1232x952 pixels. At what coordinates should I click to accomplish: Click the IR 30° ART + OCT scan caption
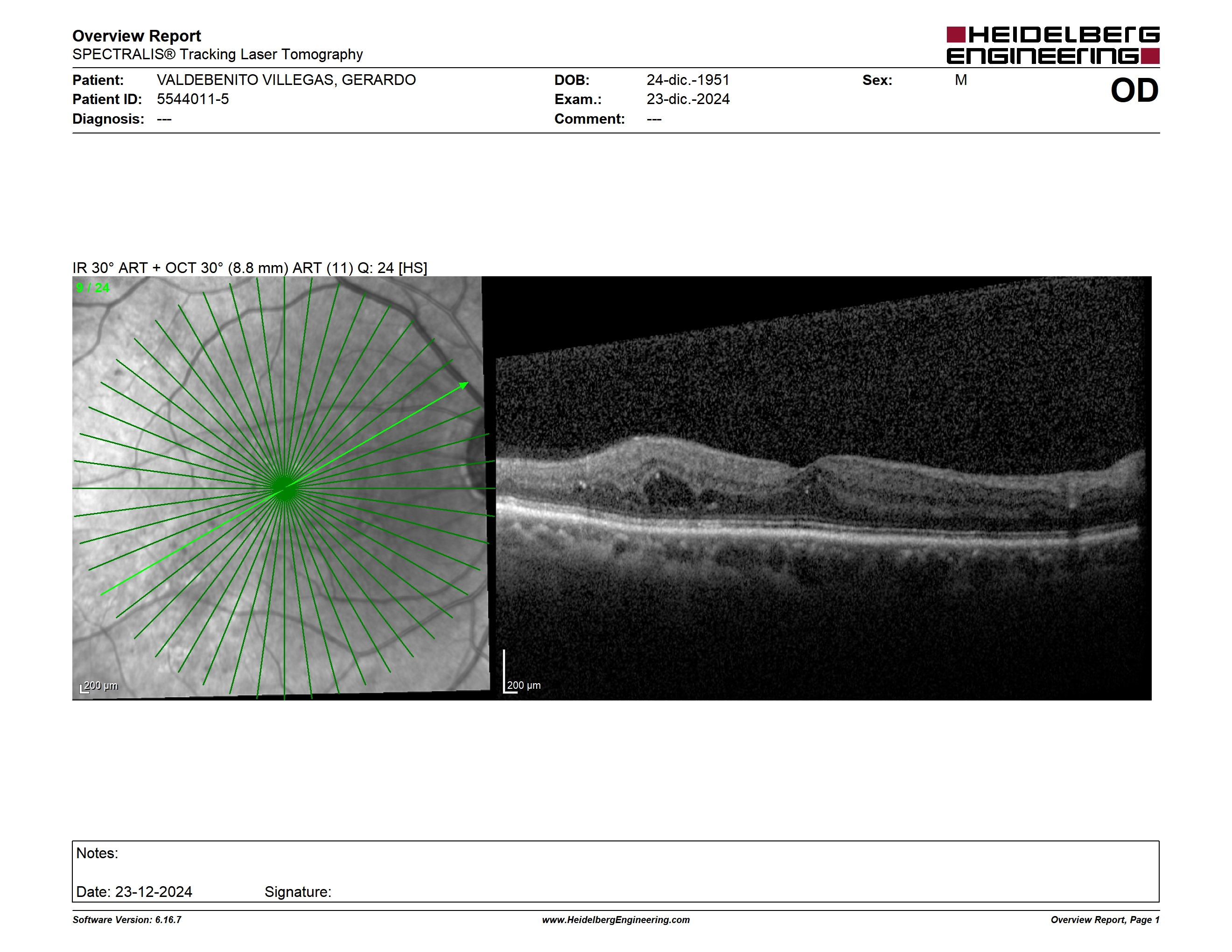coord(250,268)
